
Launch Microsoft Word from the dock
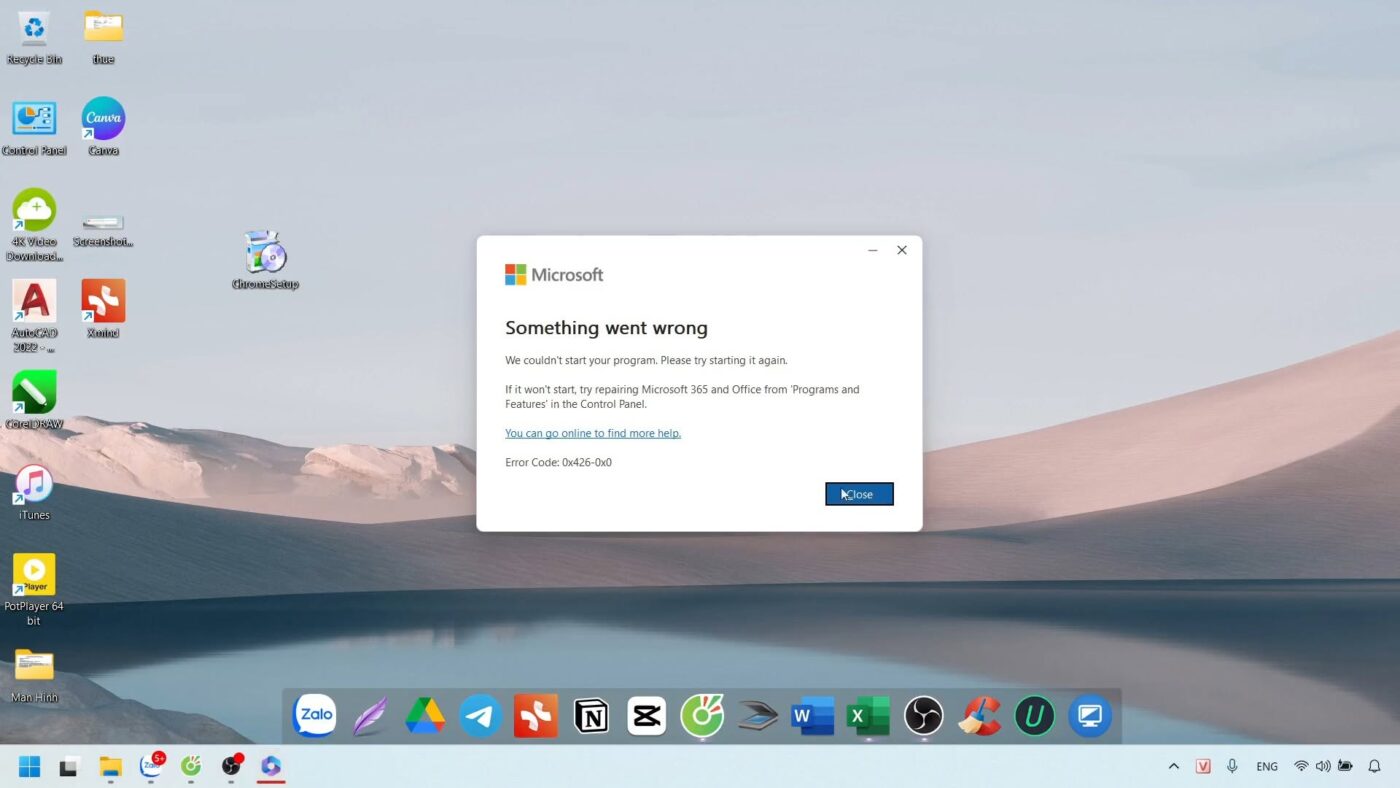[812, 716]
